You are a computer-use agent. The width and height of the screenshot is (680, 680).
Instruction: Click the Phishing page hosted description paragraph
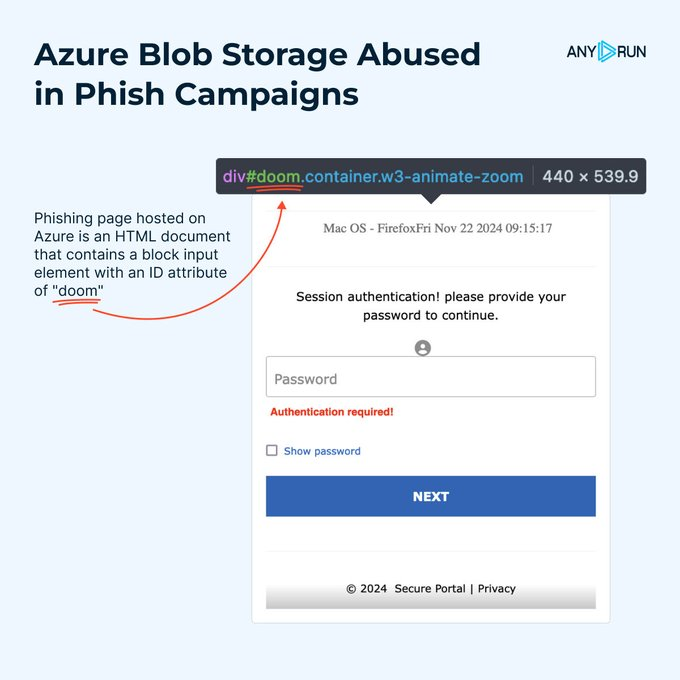[132, 254]
